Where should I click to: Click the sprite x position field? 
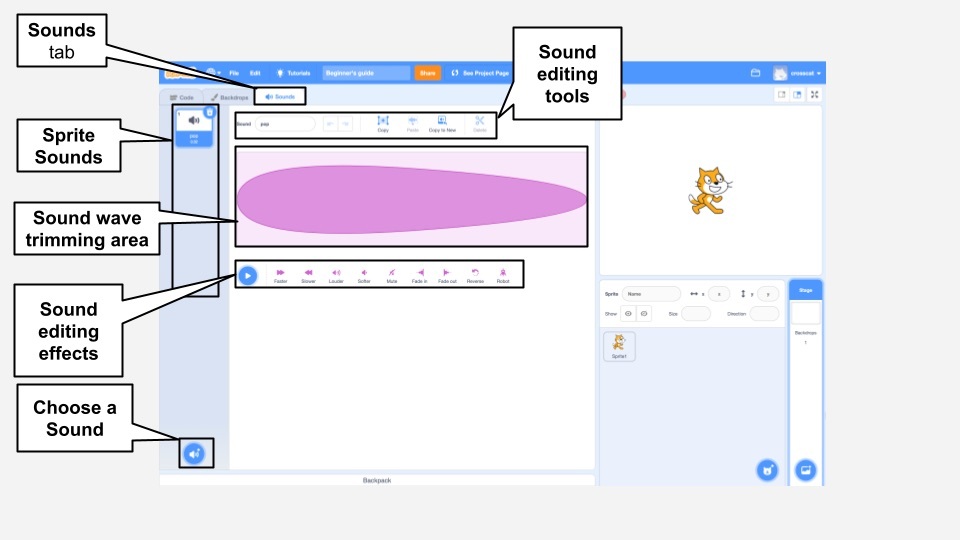tap(719, 294)
